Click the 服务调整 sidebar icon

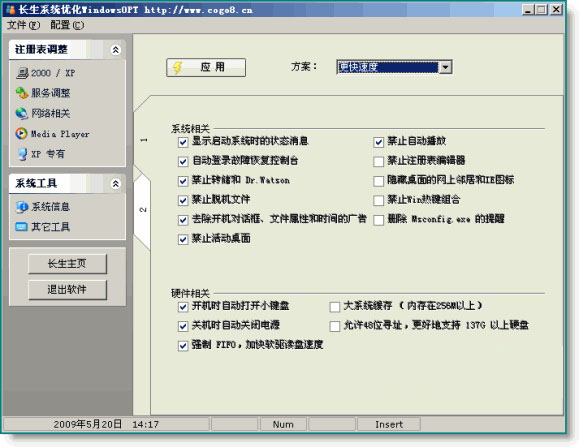pos(22,93)
